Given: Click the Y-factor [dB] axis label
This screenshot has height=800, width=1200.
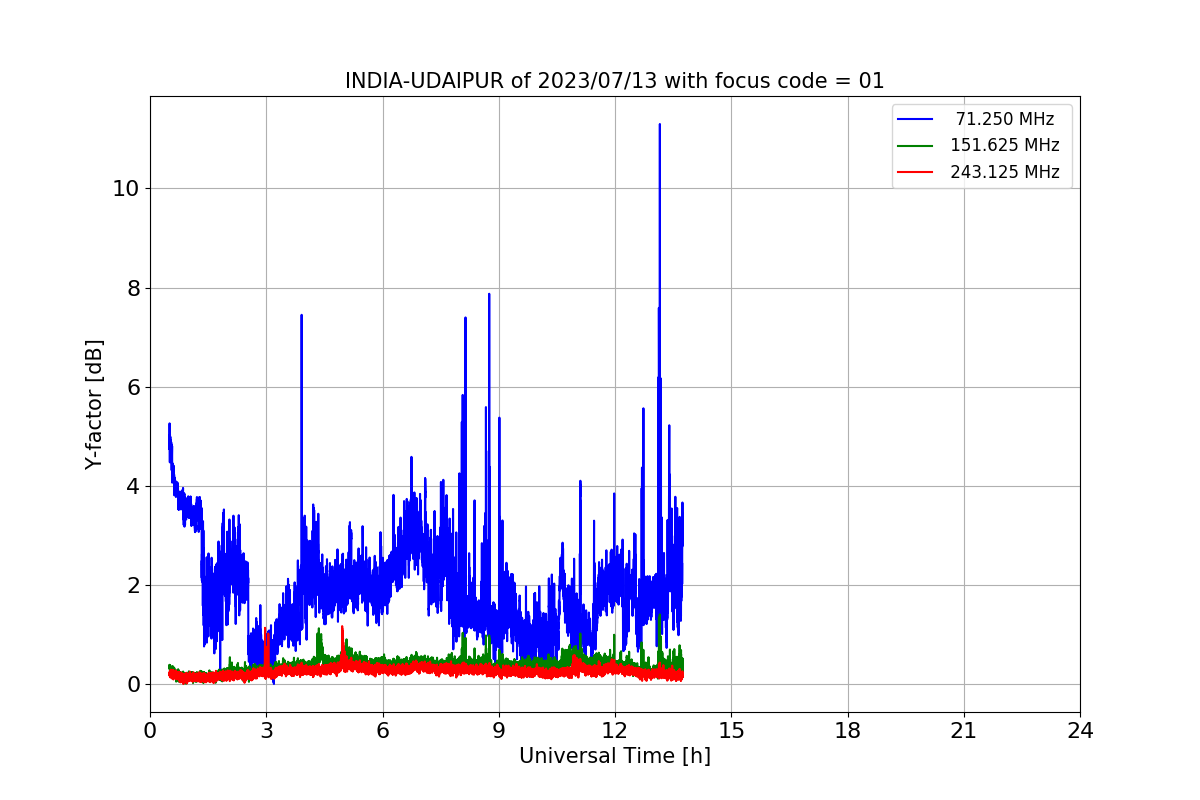Looking at the screenshot, I should tap(94, 404).
